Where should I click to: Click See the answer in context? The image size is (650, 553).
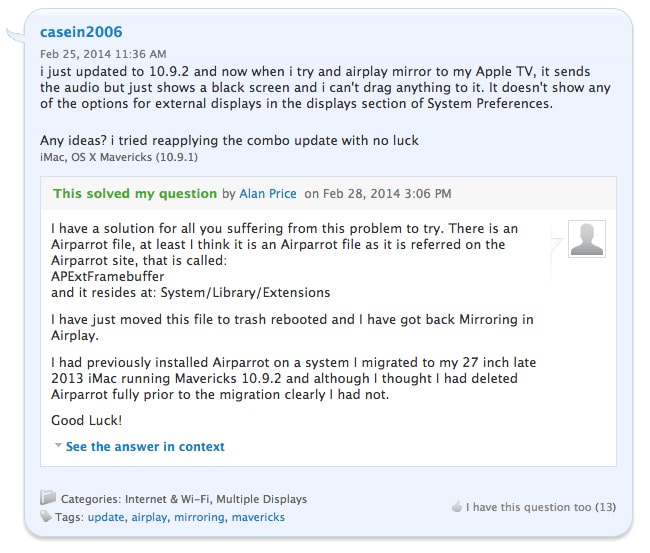pos(145,446)
